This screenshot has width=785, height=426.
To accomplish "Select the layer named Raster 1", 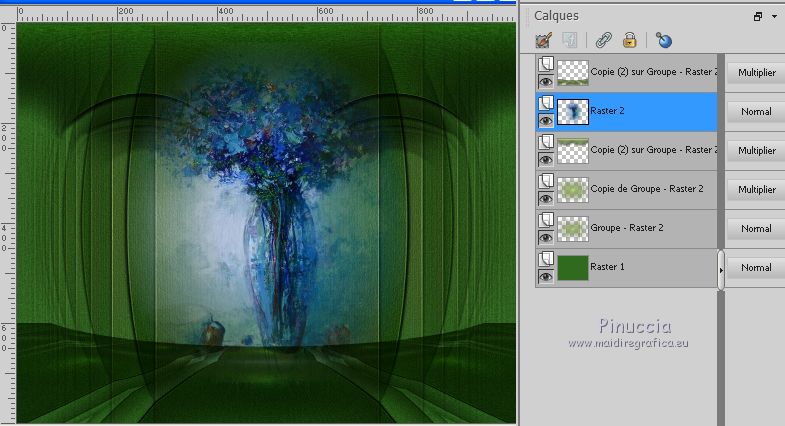I will [x=607, y=267].
